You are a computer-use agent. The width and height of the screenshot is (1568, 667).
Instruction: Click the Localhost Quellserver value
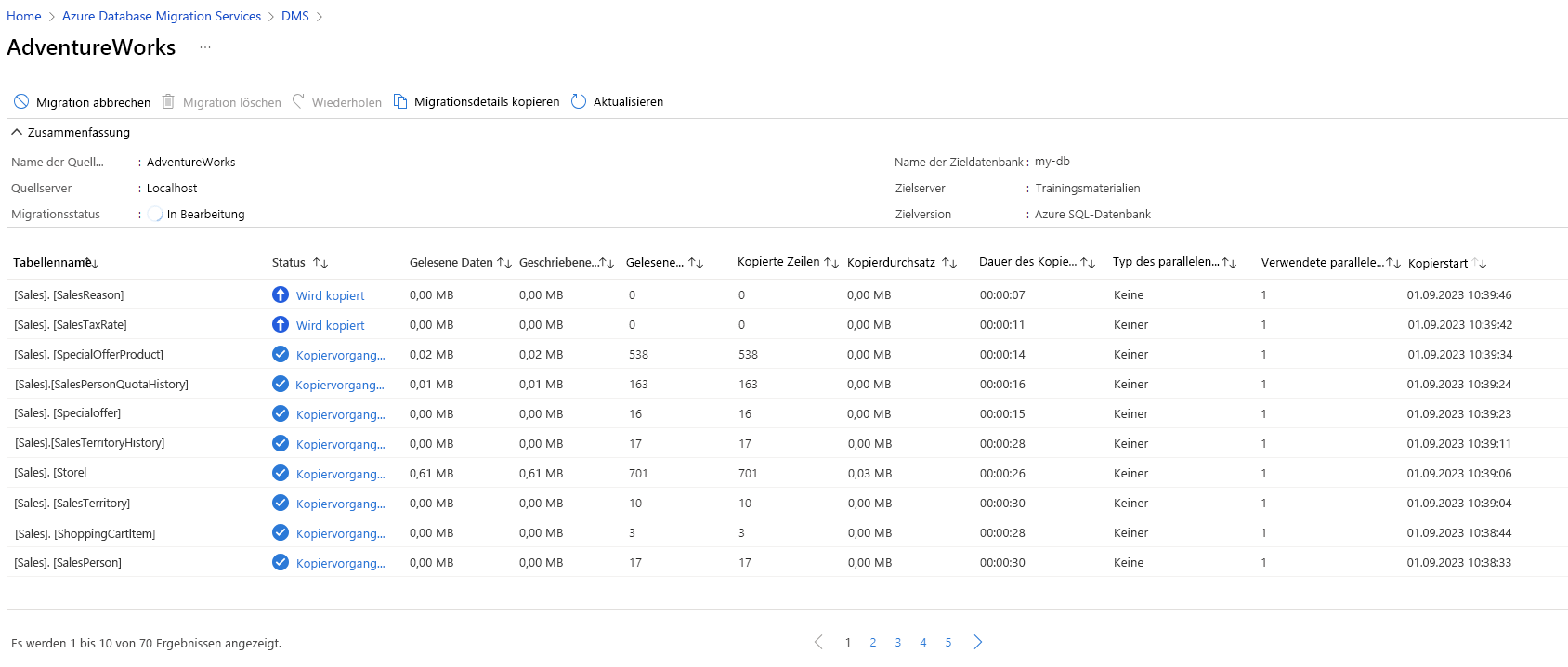pos(172,189)
